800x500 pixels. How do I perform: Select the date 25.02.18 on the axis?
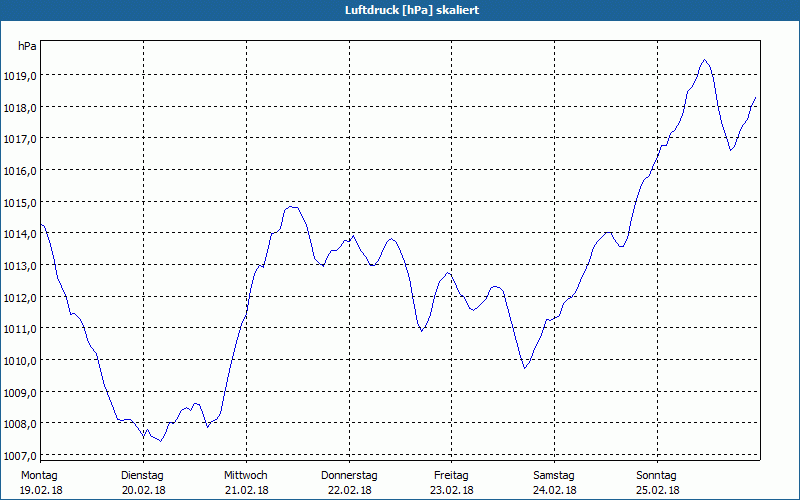657,490
